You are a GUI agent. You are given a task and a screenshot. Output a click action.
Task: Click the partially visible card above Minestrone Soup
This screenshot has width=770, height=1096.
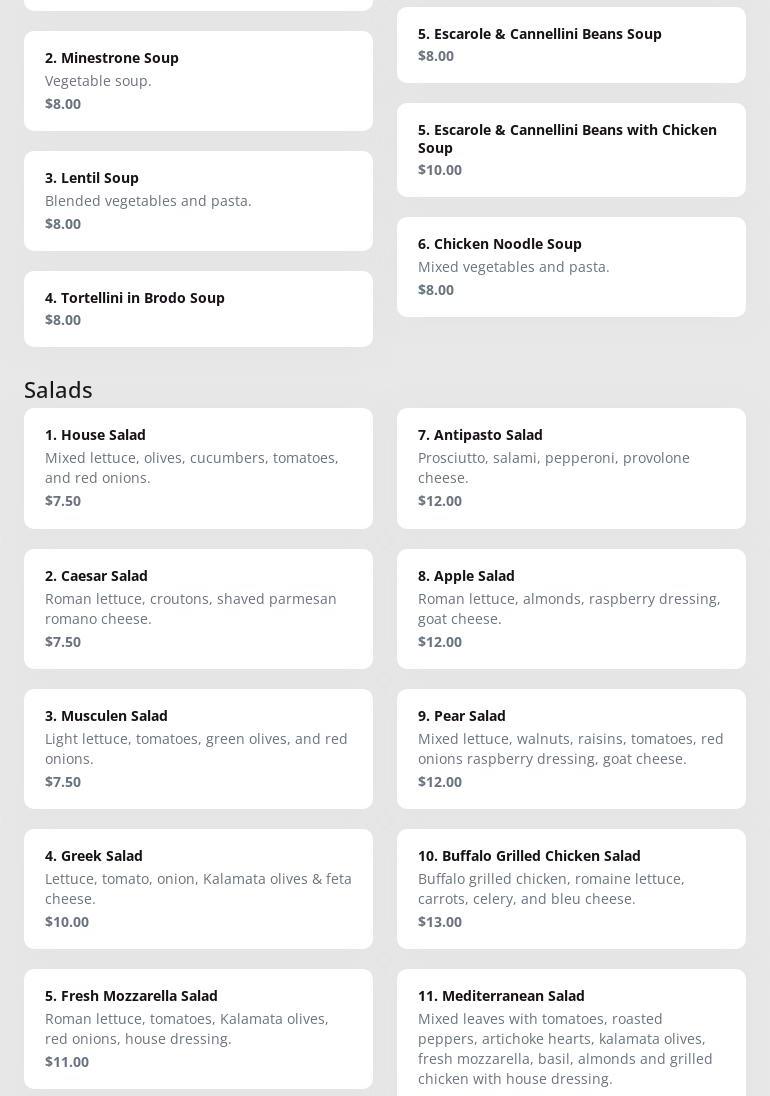coord(198,4)
